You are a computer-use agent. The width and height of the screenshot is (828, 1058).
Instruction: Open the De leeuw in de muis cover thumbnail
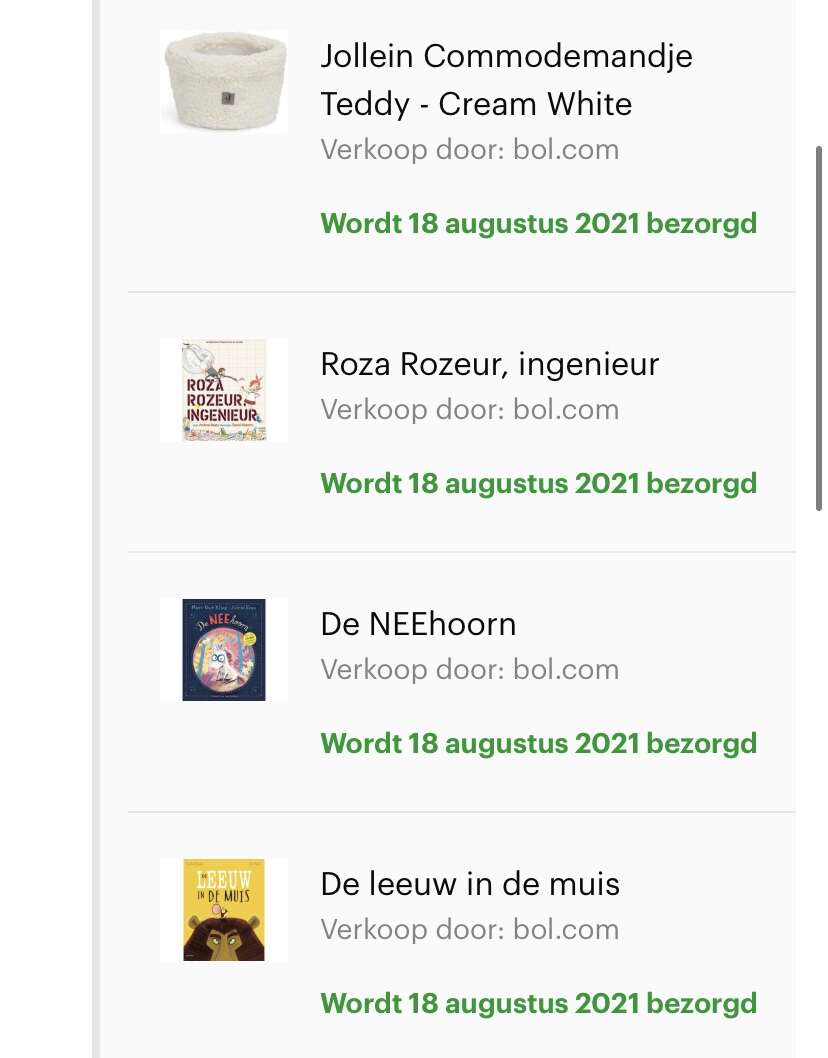click(224, 910)
